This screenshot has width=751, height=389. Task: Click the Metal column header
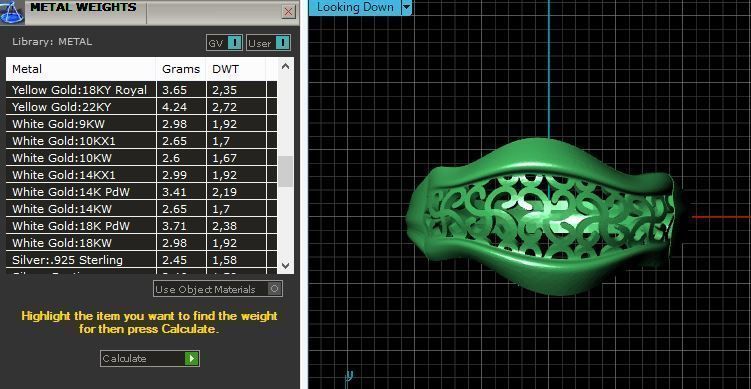(81, 69)
